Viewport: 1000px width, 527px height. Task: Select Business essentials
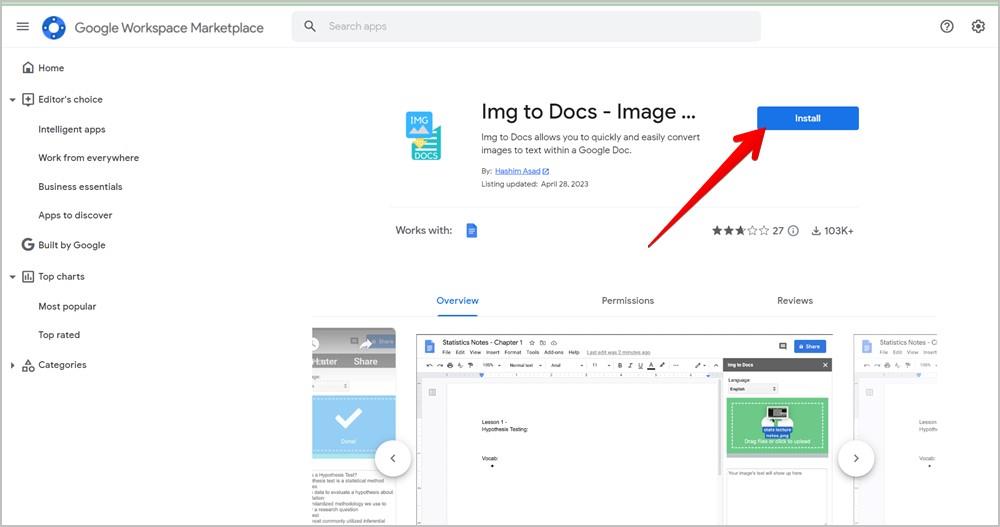click(80, 187)
